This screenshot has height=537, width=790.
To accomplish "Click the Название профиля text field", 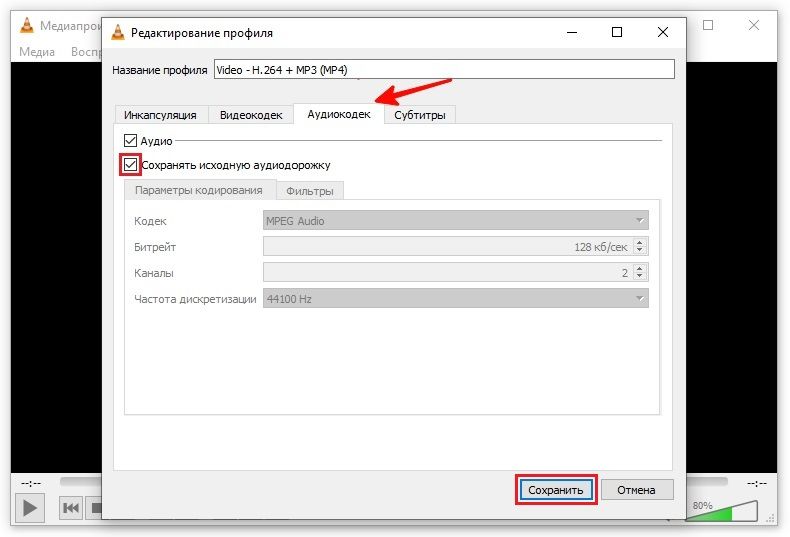I will 444,70.
